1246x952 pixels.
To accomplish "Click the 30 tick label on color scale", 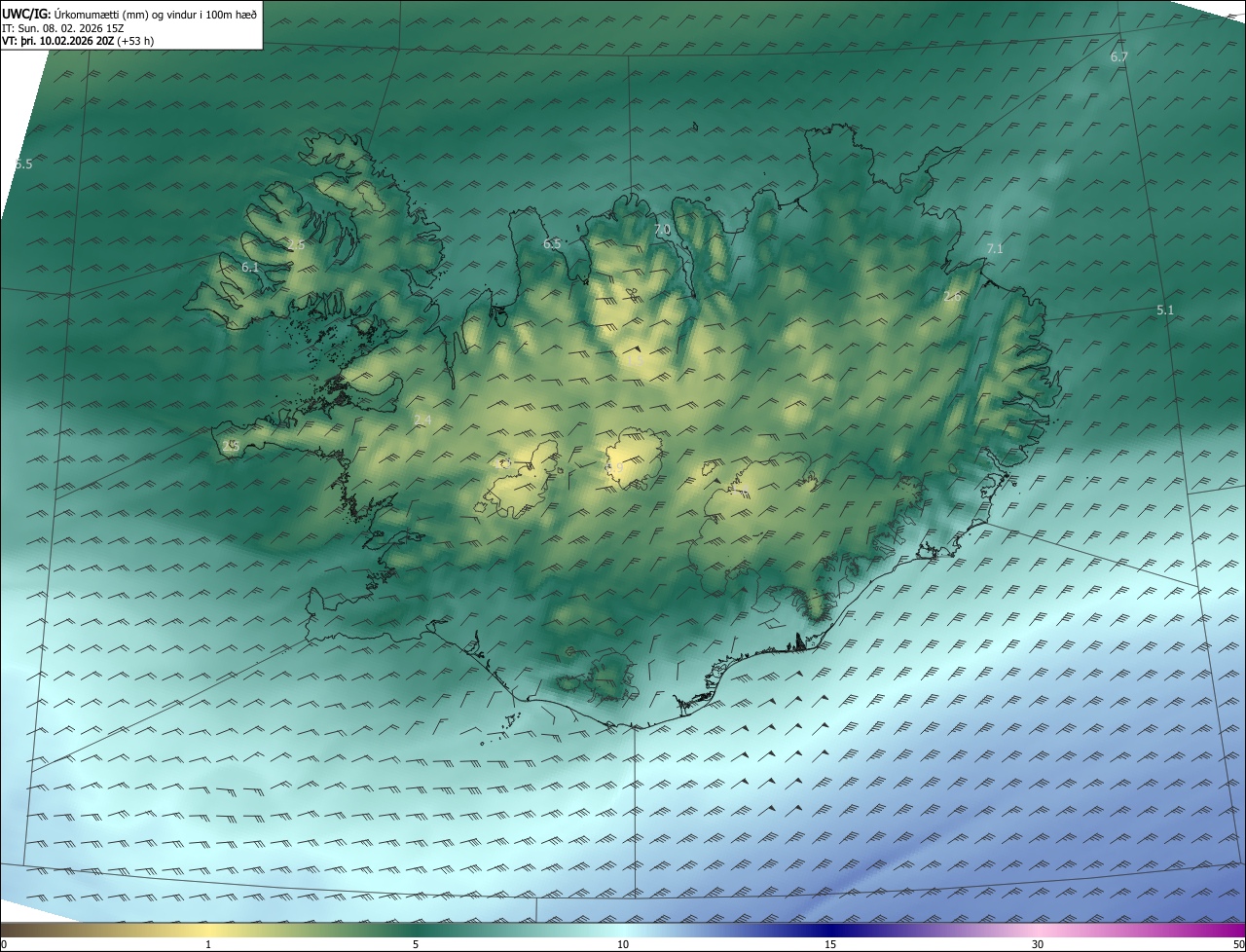I will pos(1038,944).
